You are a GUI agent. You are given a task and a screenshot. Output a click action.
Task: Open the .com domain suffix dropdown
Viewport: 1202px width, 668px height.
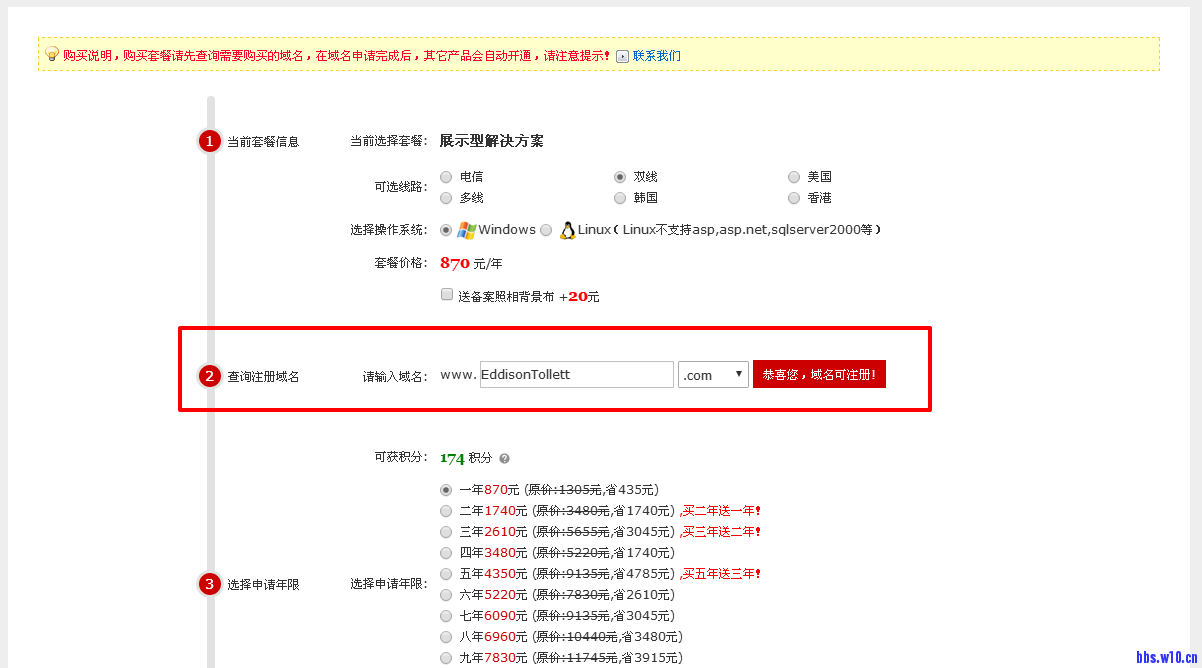click(x=713, y=375)
